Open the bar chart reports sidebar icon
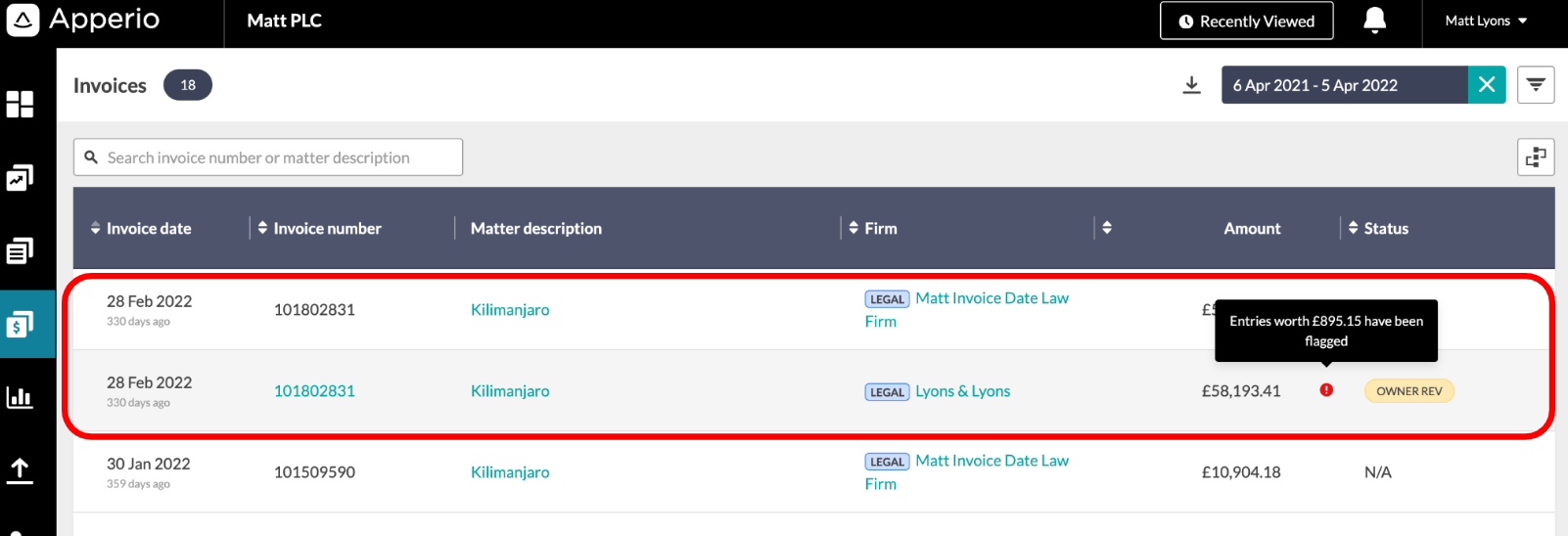The image size is (1568, 536). 20,397
